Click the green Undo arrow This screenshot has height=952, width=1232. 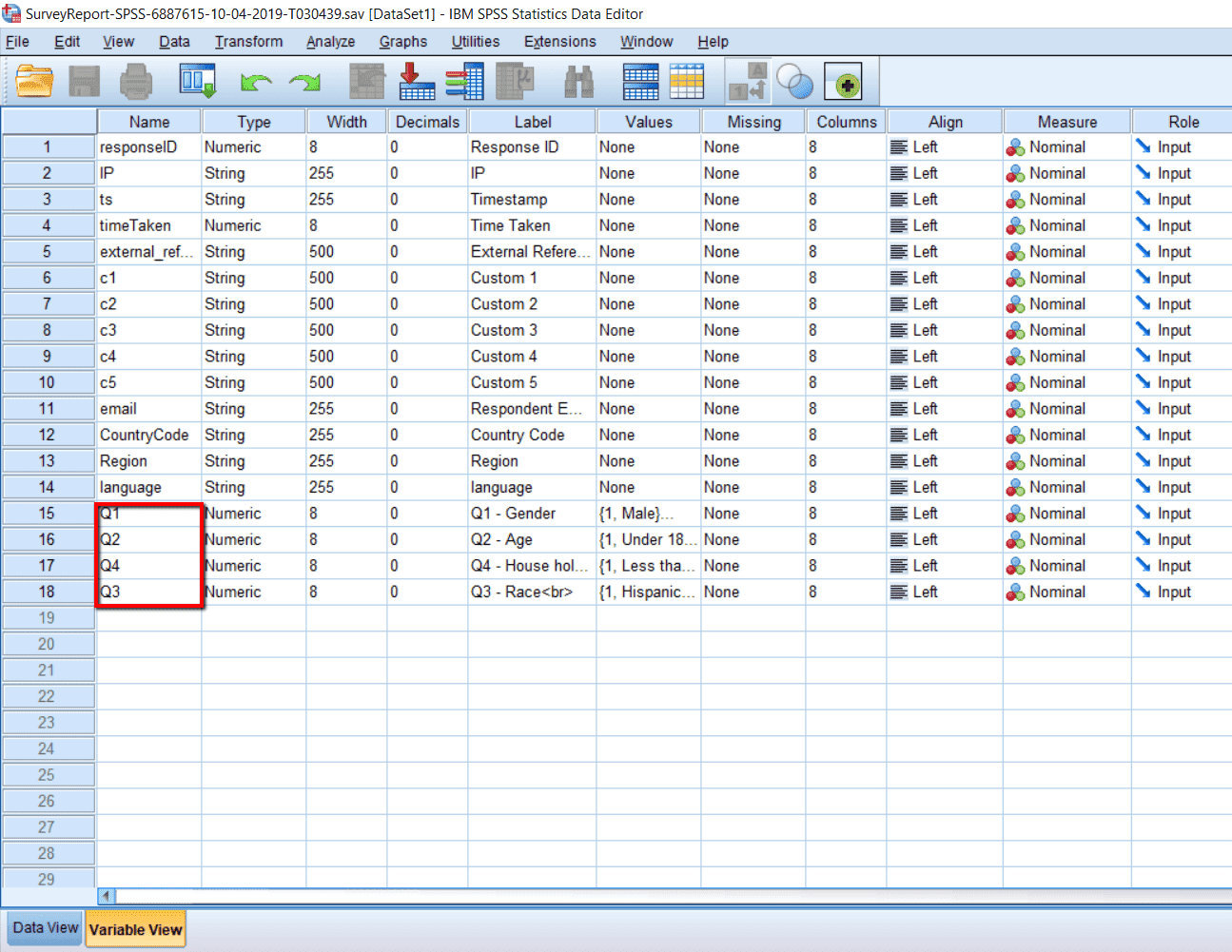tap(256, 83)
